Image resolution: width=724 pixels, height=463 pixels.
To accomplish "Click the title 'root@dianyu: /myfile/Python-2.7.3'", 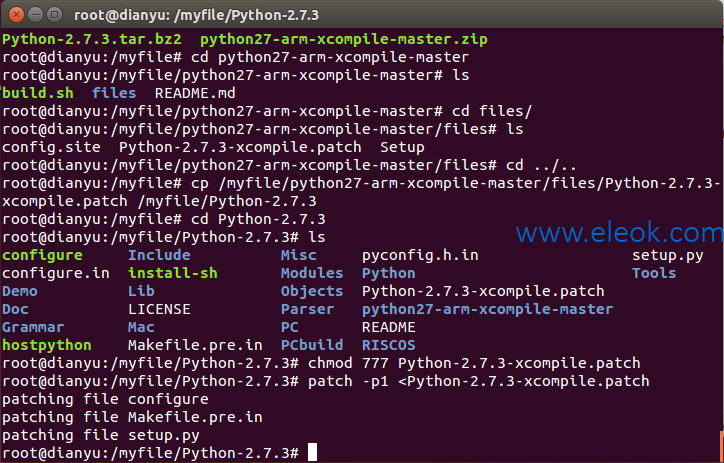I will coord(196,15).
